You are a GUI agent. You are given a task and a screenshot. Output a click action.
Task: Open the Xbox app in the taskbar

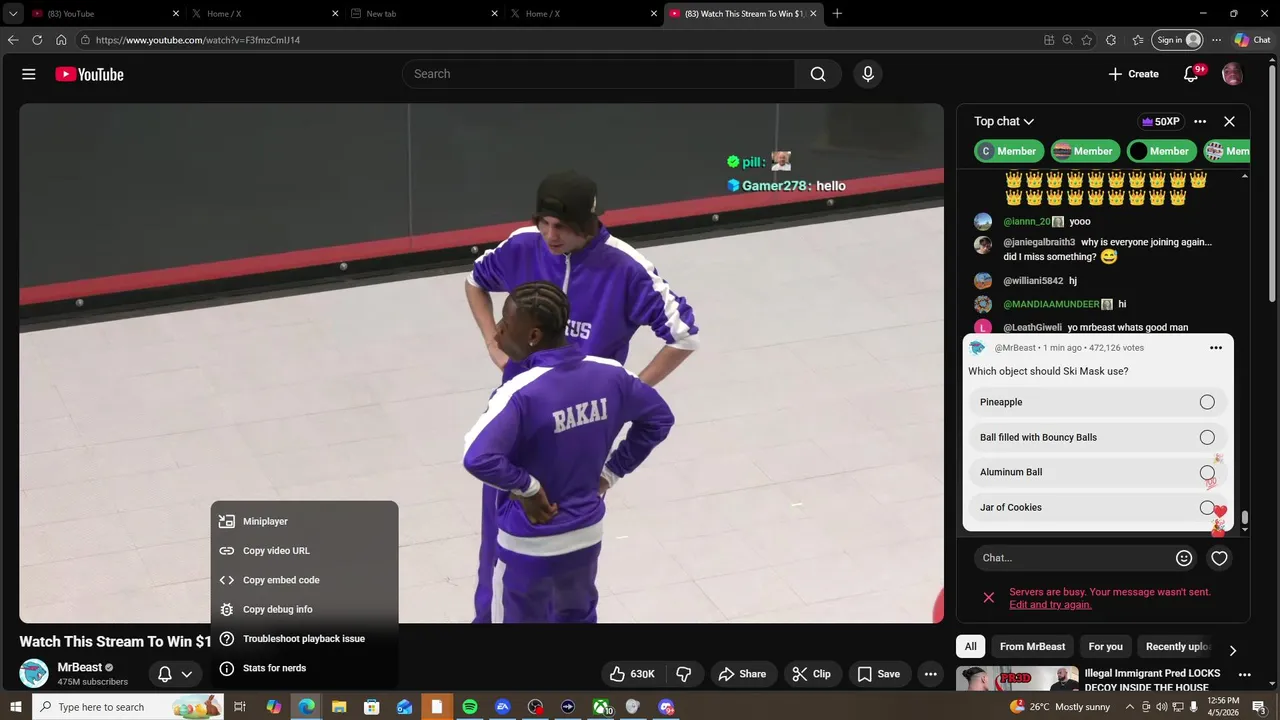click(x=601, y=707)
